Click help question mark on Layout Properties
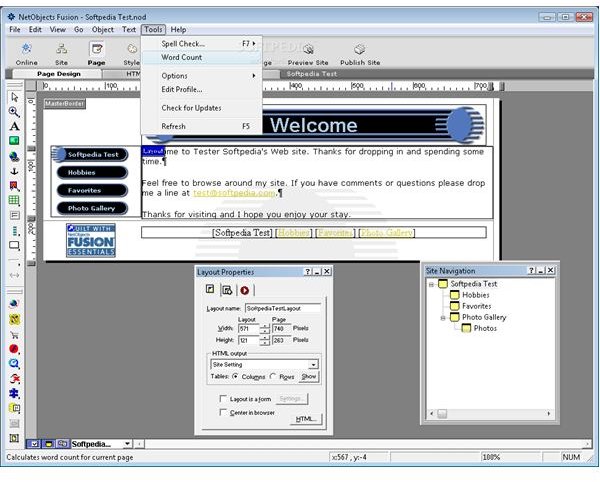This screenshot has width=600, height=482. 308,272
